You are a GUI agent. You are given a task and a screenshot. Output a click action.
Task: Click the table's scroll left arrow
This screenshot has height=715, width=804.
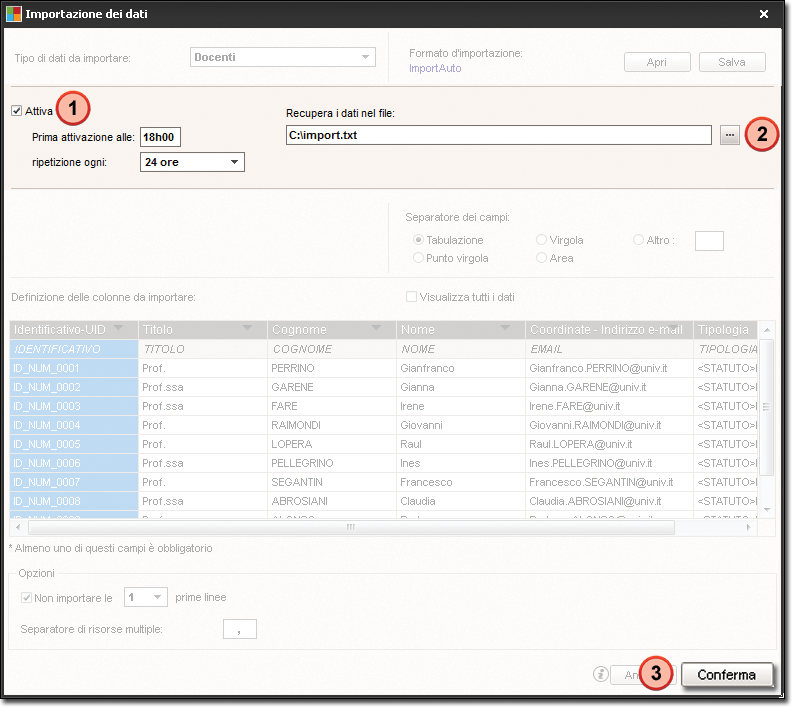tap(18, 527)
